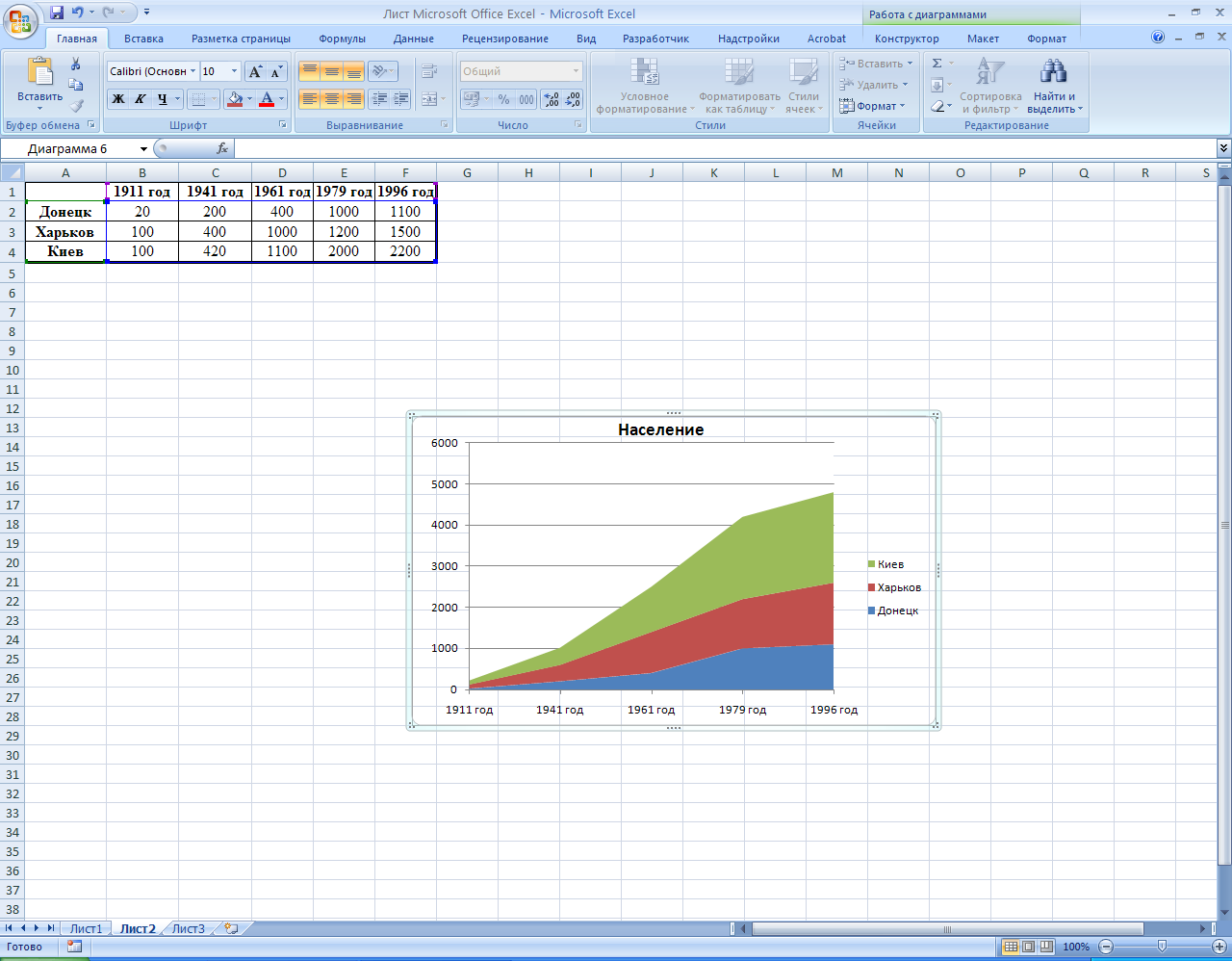Image resolution: width=1232 pixels, height=961 pixels.
Task: Click the Save icon in quick access toolbar
Action: tap(57, 13)
